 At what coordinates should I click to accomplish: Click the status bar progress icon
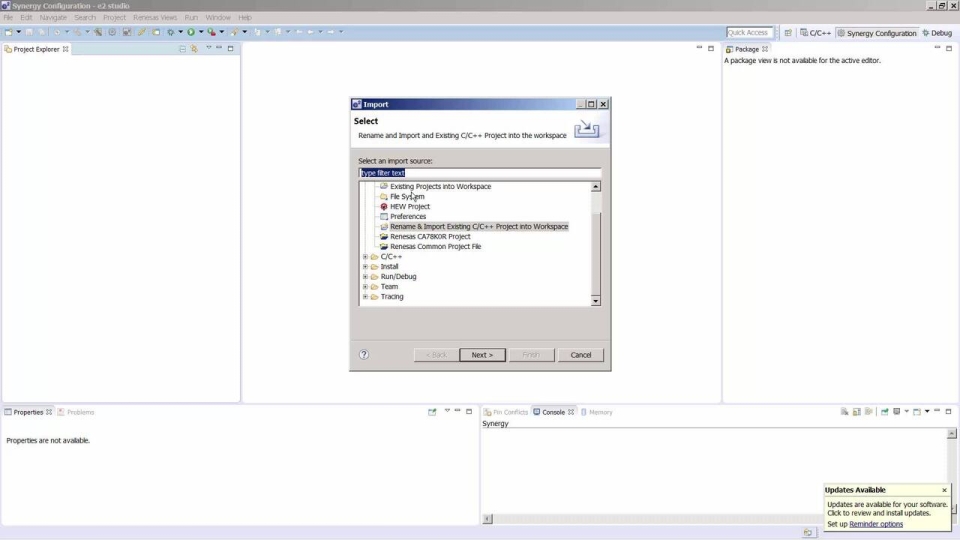pos(808,533)
